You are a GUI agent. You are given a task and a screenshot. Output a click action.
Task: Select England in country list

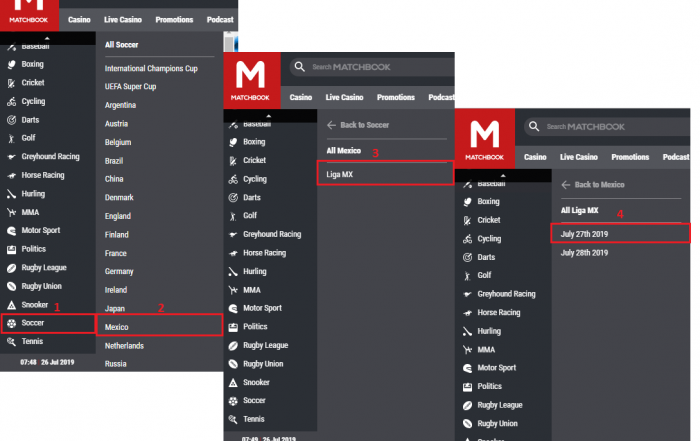pyautogui.click(x=117, y=216)
